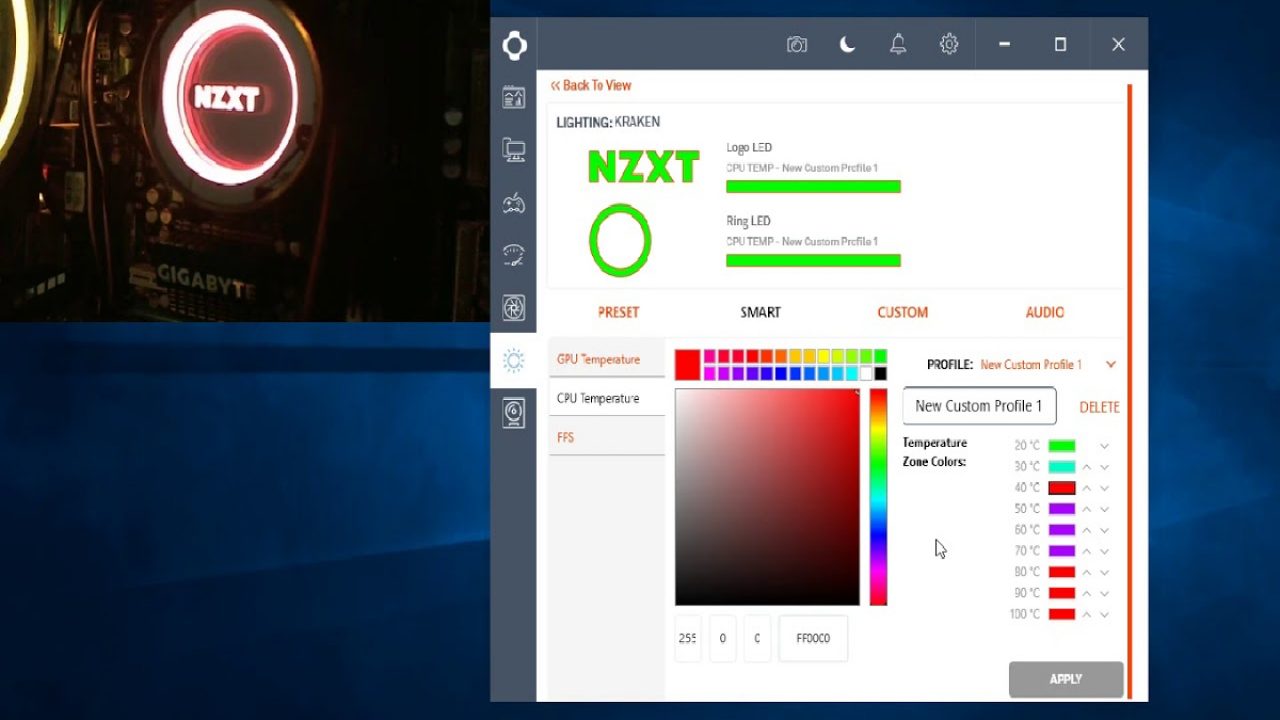The width and height of the screenshot is (1280, 720).
Task: Pick the white palette swatch
Action: tap(866, 374)
